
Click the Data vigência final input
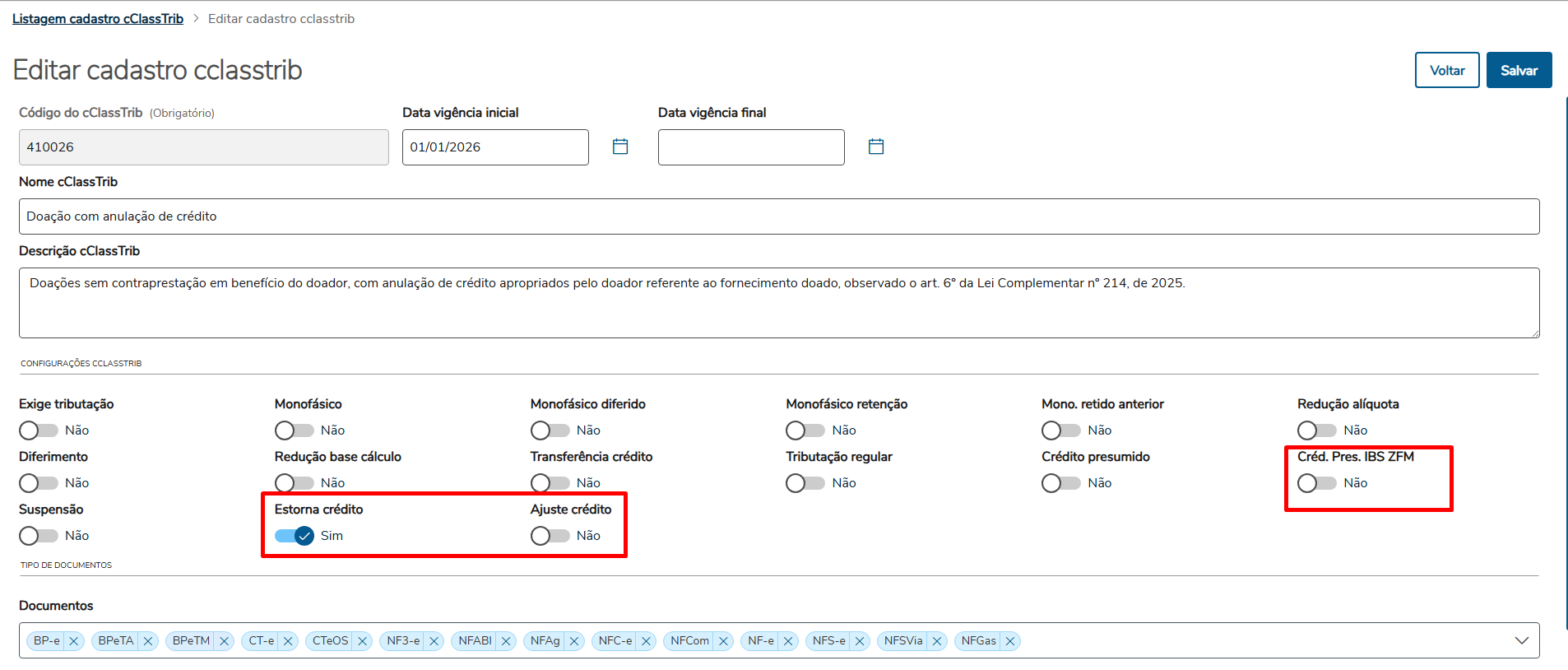750,147
